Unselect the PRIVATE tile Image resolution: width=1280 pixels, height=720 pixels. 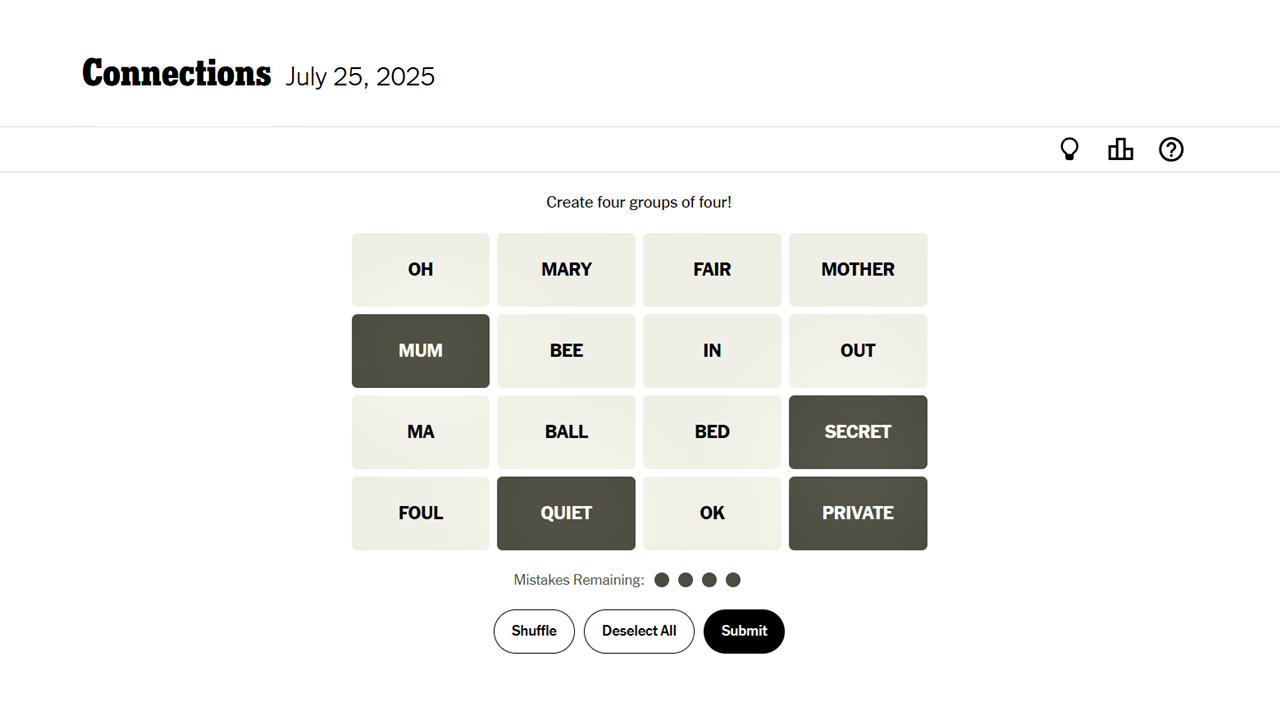coord(857,513)
